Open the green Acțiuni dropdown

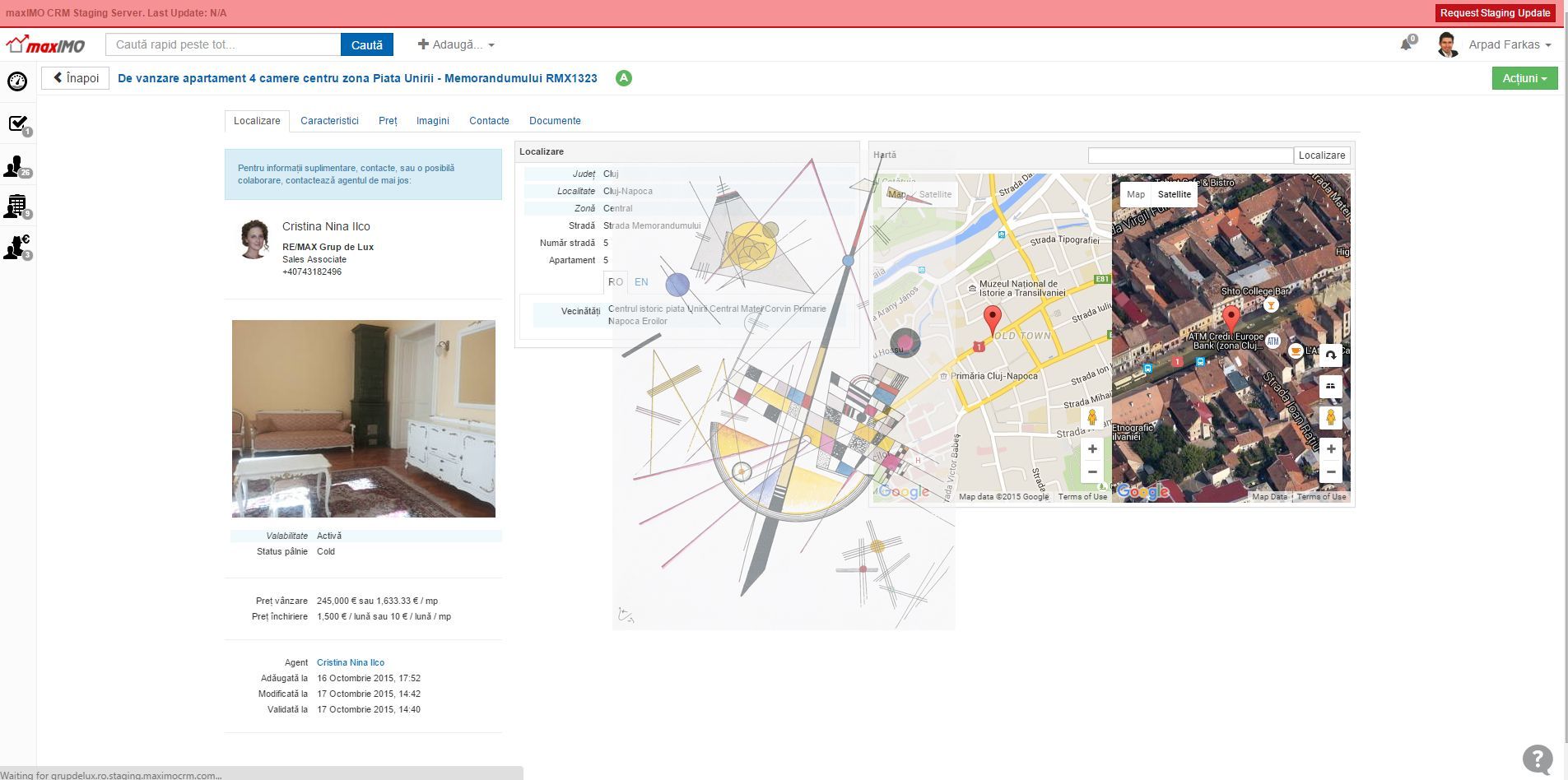1524,78
